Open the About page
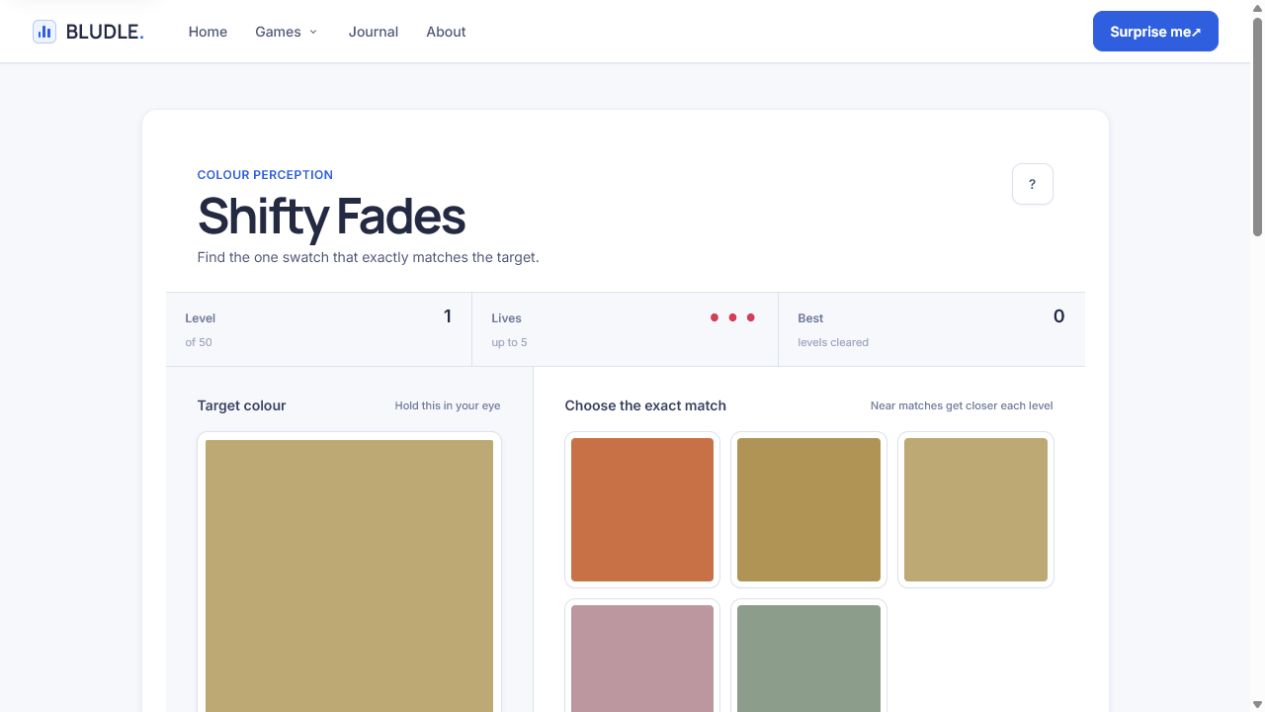 pos(446,32)
